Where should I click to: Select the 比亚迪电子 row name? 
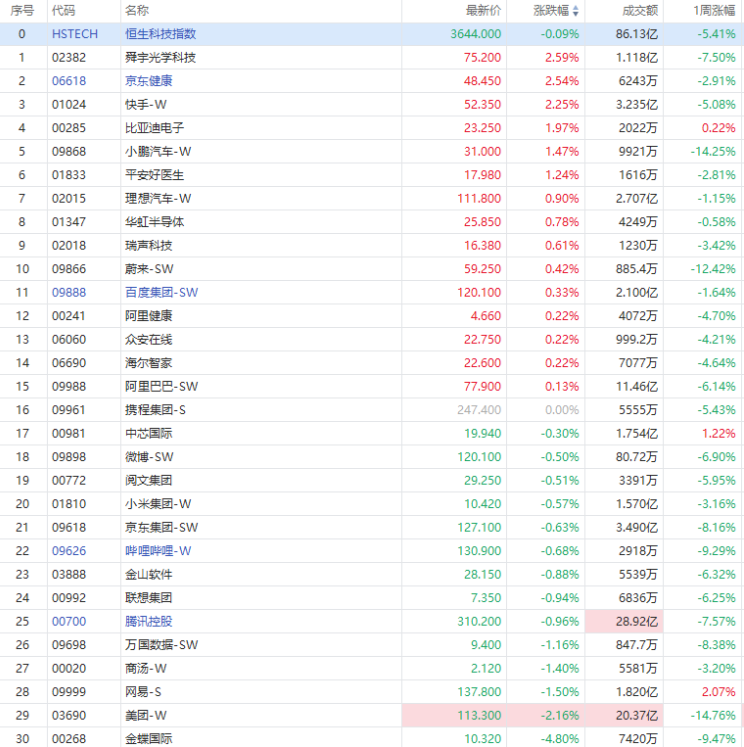[154, 128]
